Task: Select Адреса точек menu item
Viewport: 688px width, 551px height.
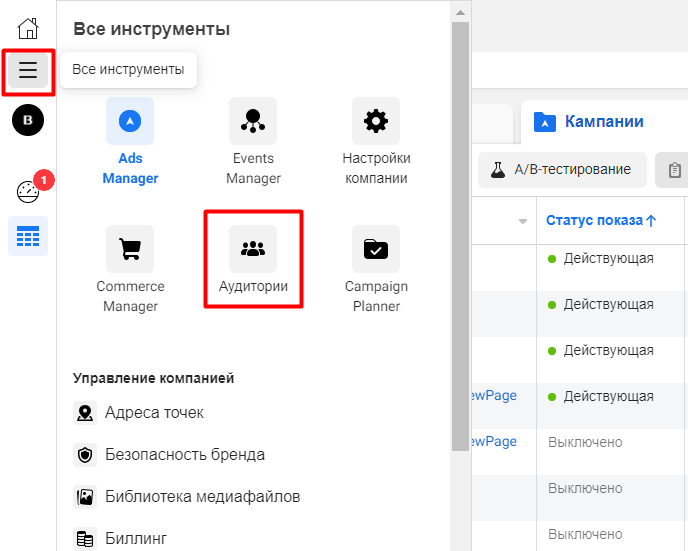Action: (x=154, y=413)
